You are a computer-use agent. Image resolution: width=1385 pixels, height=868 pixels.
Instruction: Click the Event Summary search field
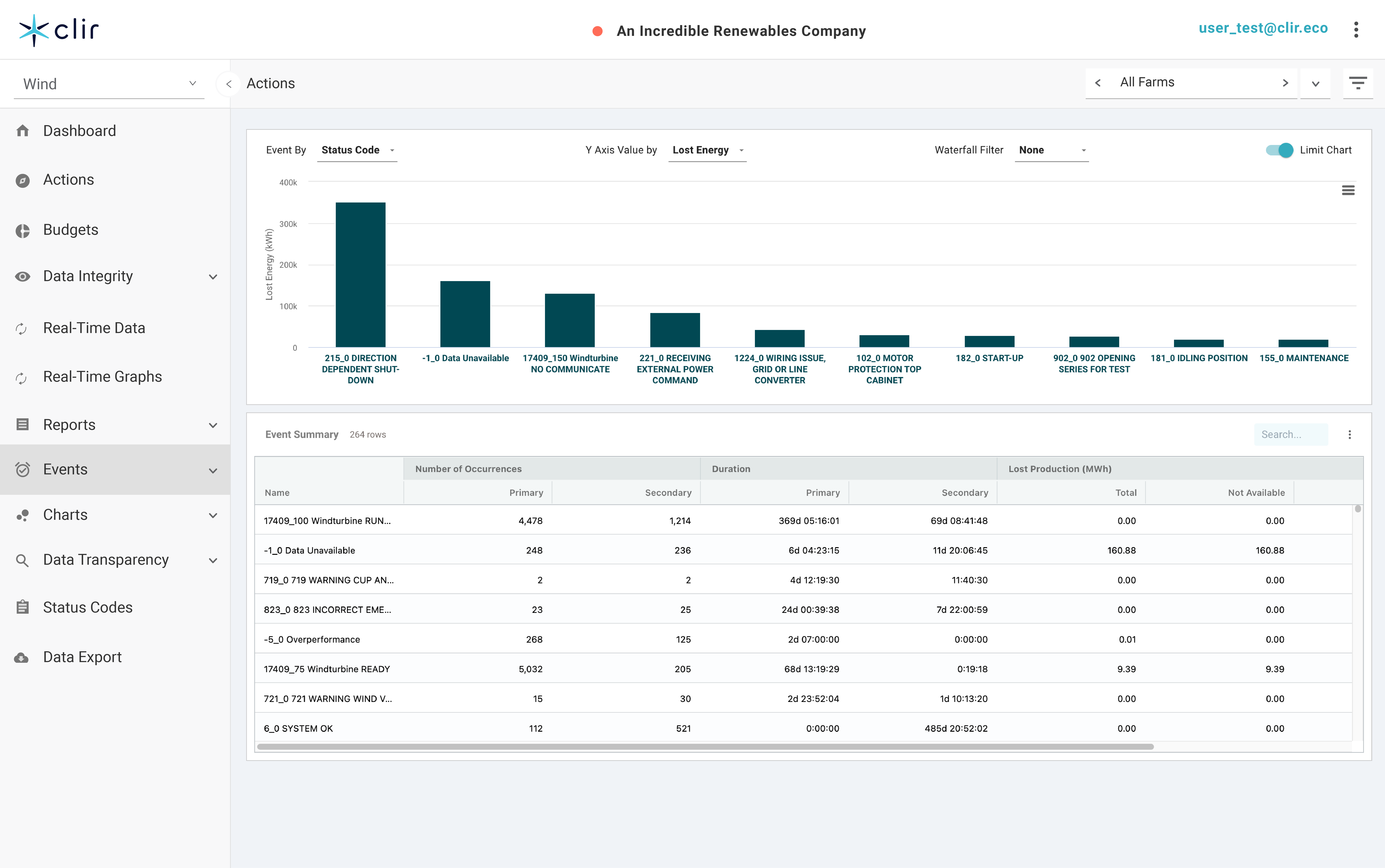[1291, 435]
